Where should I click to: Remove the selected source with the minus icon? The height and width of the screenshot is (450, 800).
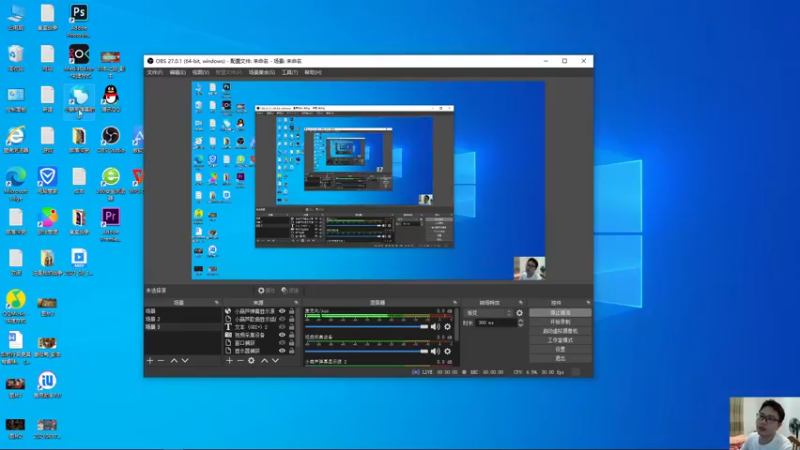(240, 361)
